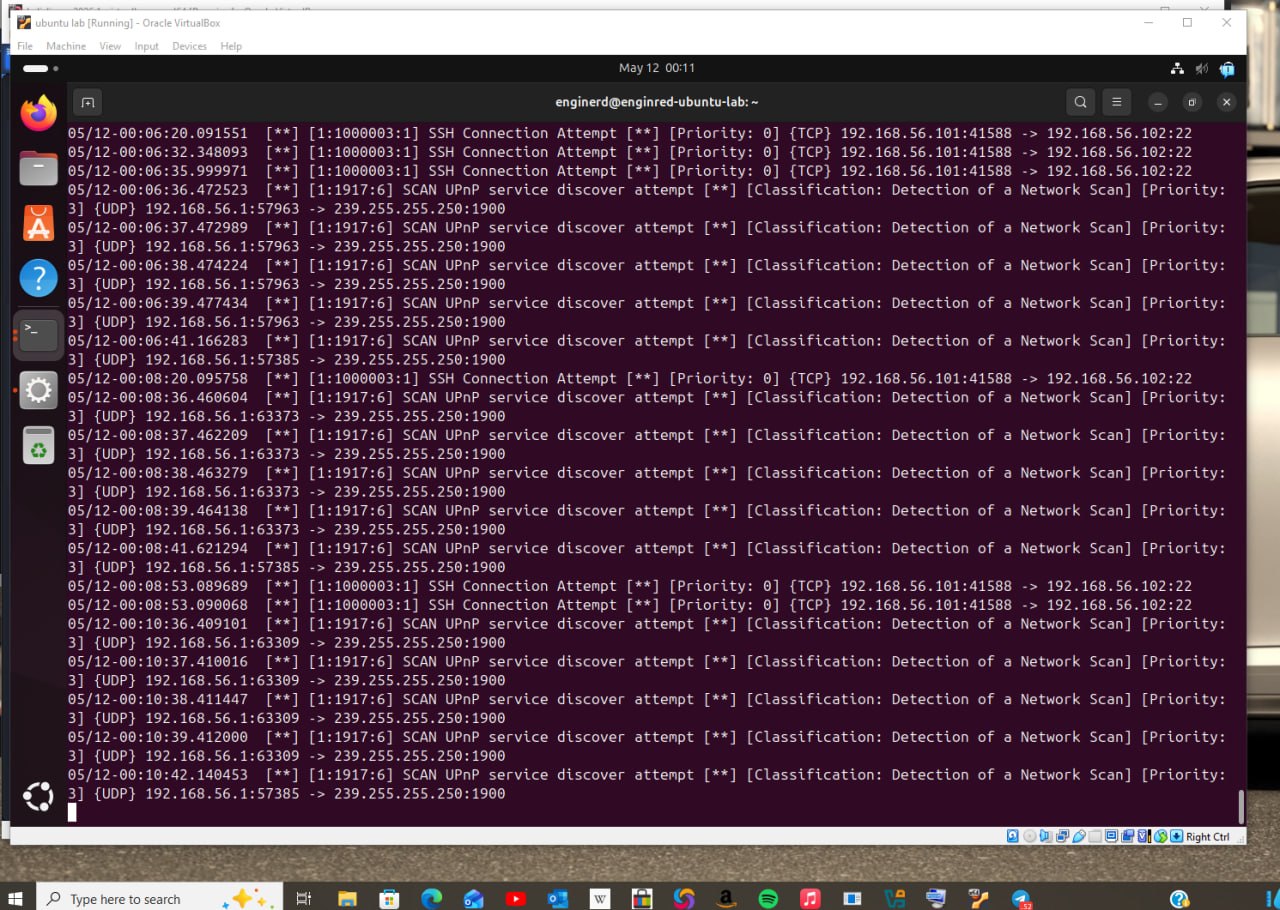
Task: Open Firefox from the Ubuntu dock
Action: point(39,113)
